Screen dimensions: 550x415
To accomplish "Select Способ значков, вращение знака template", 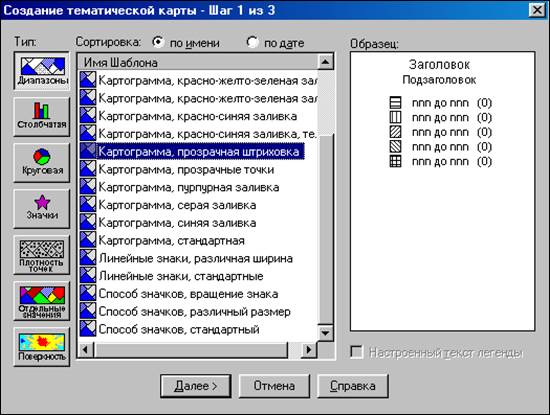I will 188,294.
